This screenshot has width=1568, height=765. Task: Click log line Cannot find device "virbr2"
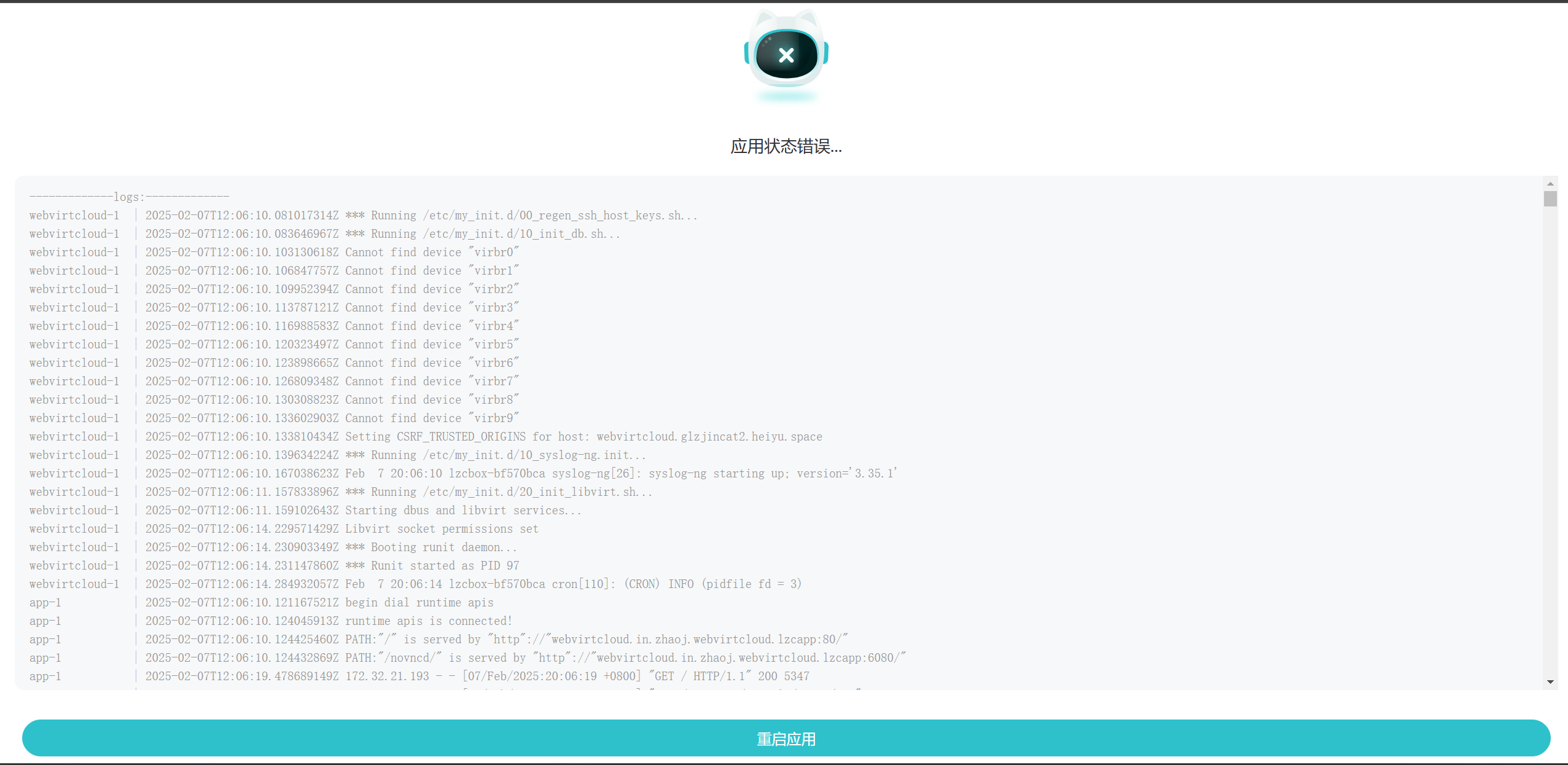(274, 289)
